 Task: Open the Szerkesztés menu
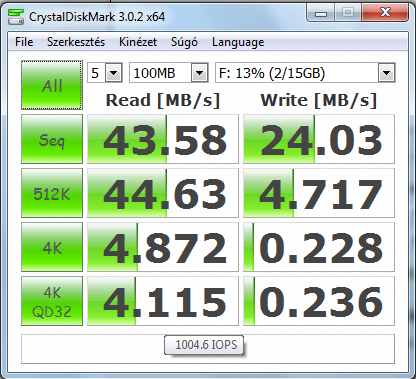click(76, 42)
